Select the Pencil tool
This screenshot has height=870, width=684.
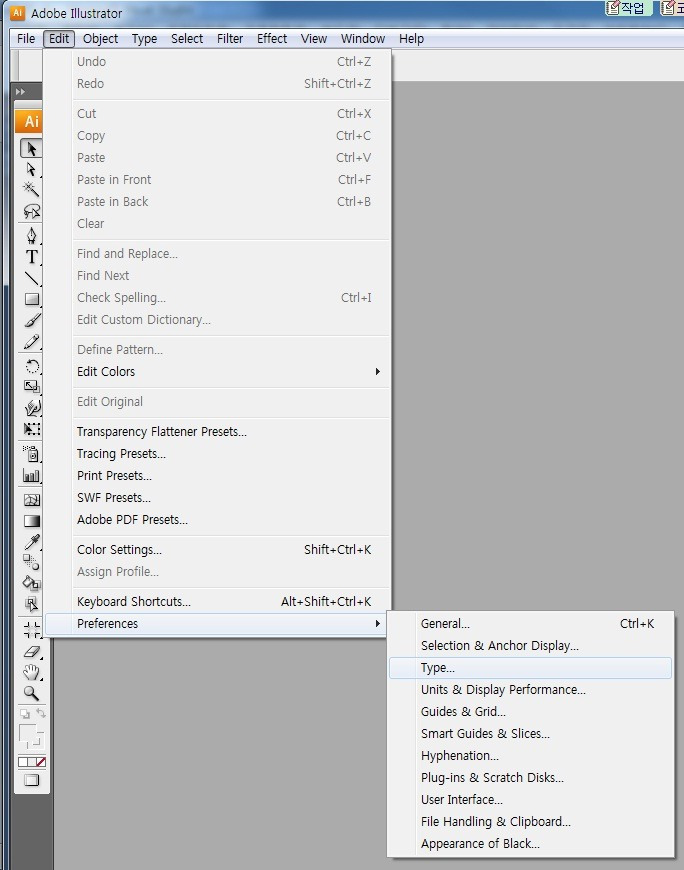point(32,341)
